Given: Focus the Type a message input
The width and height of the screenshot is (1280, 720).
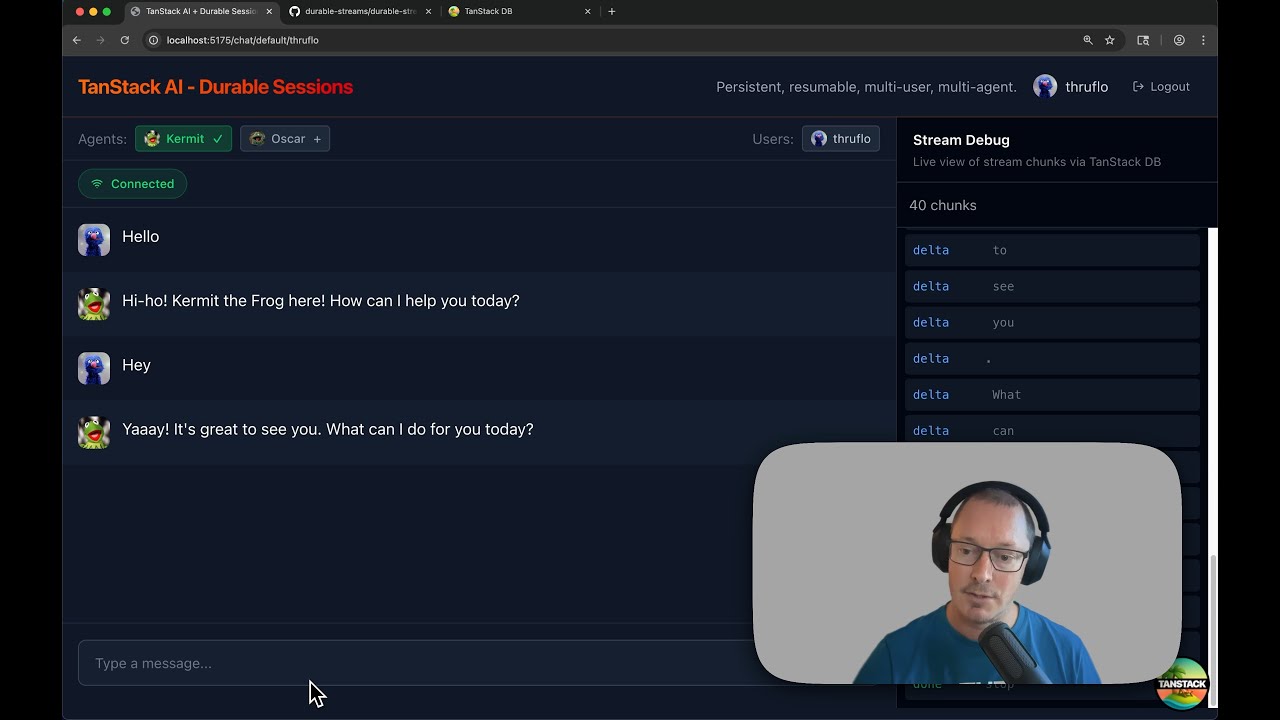Looking at the screenshot, I should [415, 663].
